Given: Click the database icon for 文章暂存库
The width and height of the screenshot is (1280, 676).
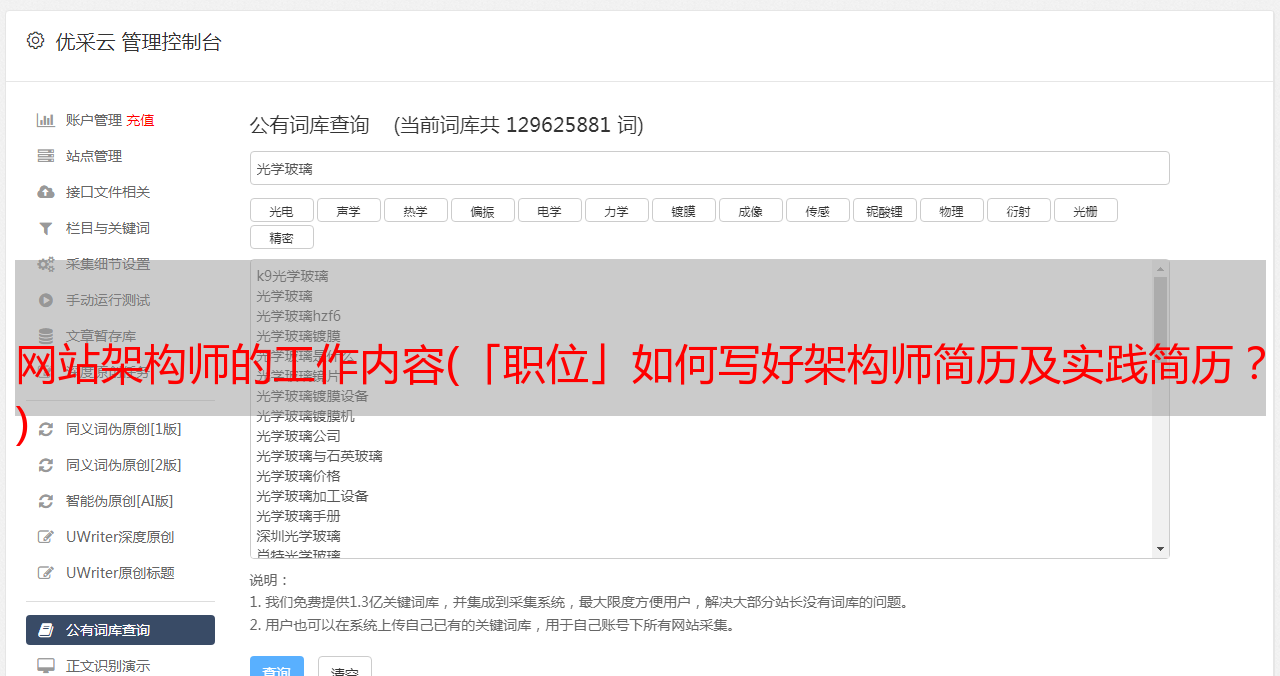Looking at the screenshot, I should tap(46, 336).
